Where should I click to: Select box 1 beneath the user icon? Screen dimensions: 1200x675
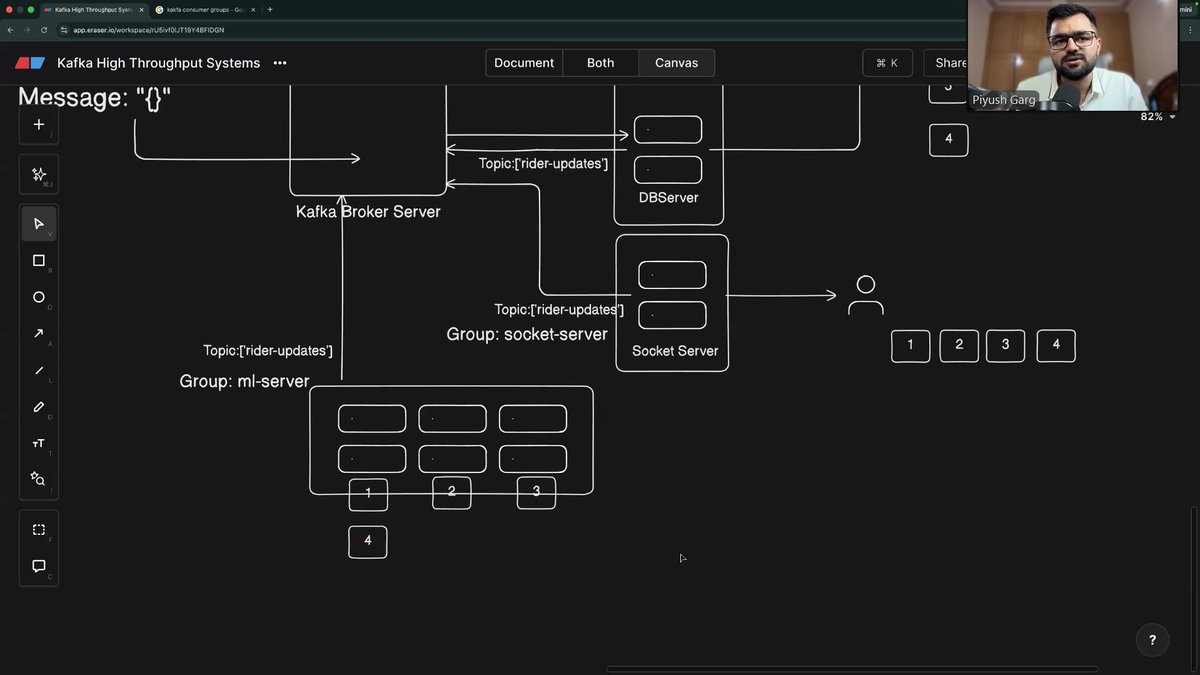coord(910,345)
